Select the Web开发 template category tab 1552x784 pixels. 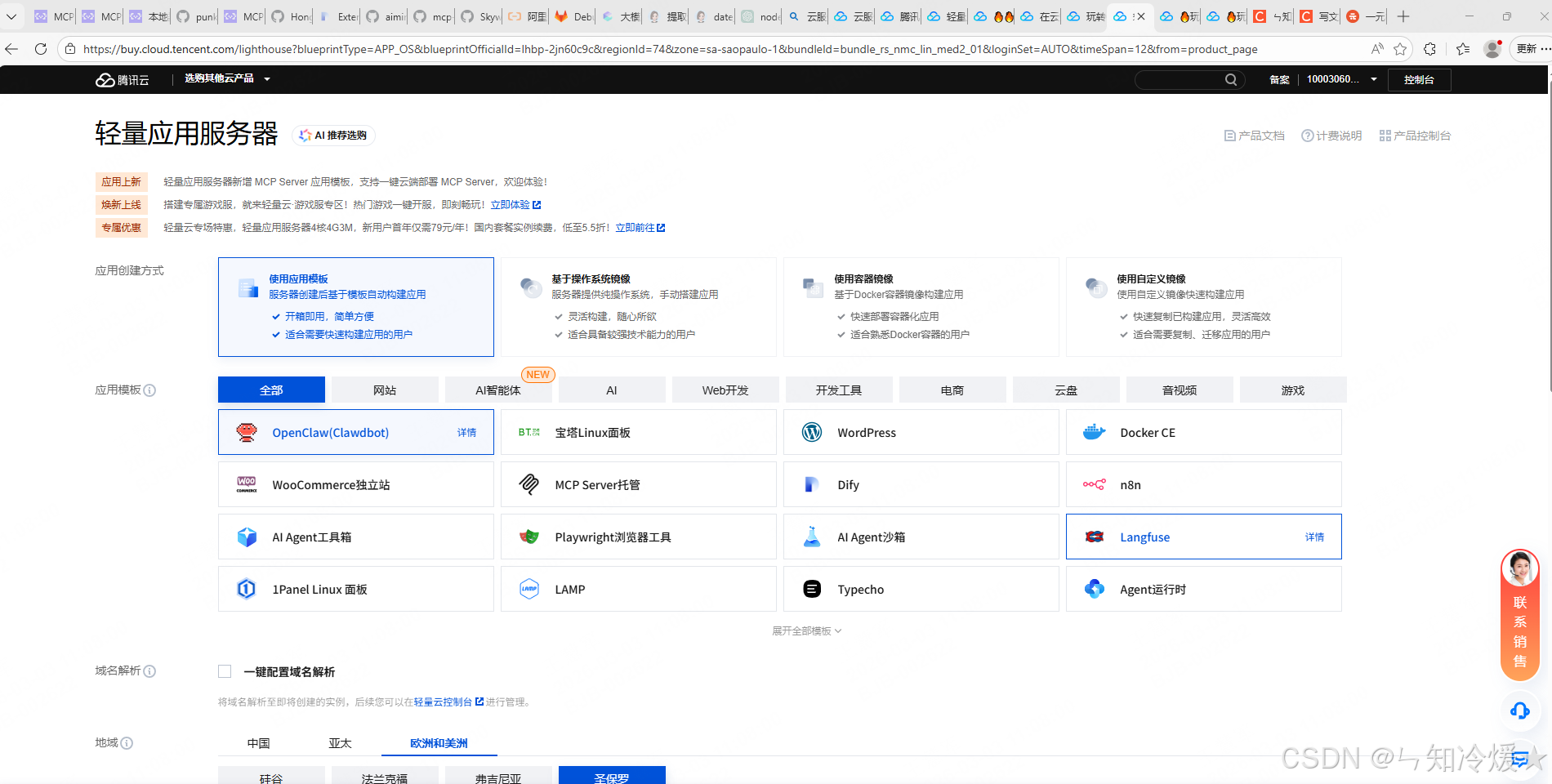tap(725, 390)
